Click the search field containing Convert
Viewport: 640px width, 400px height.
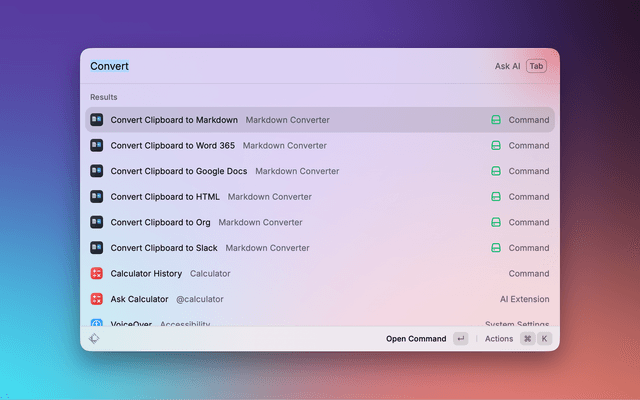pyautogui.click(x=280, y=67)
